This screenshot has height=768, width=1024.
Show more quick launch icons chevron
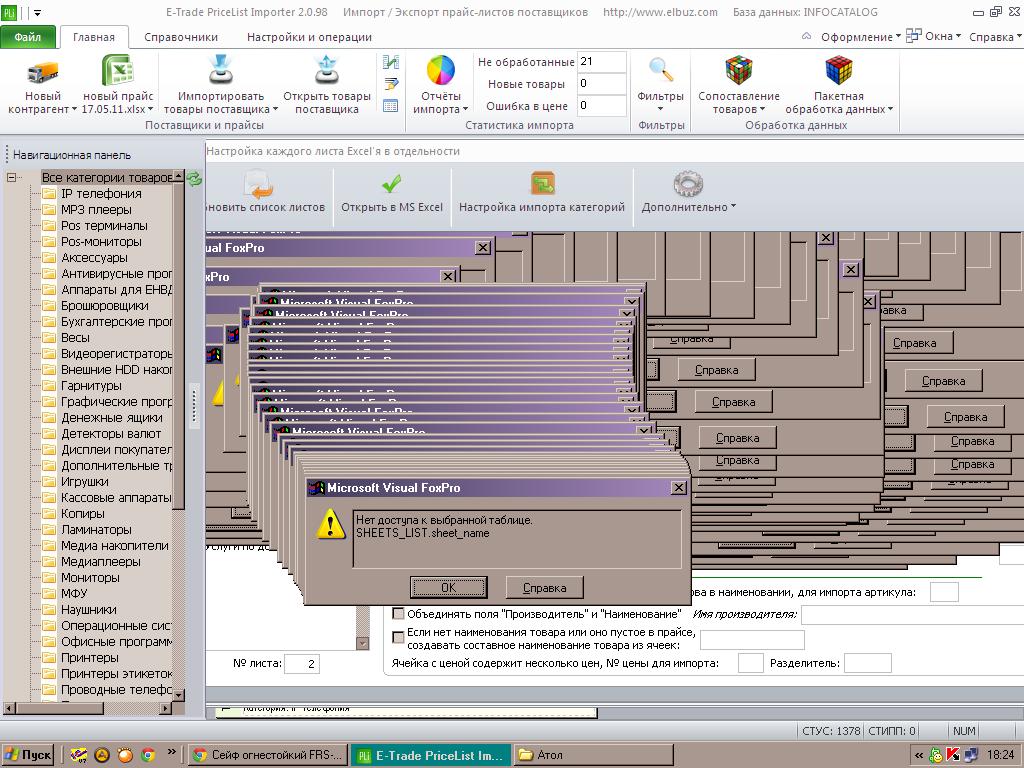tap(172, 752)
